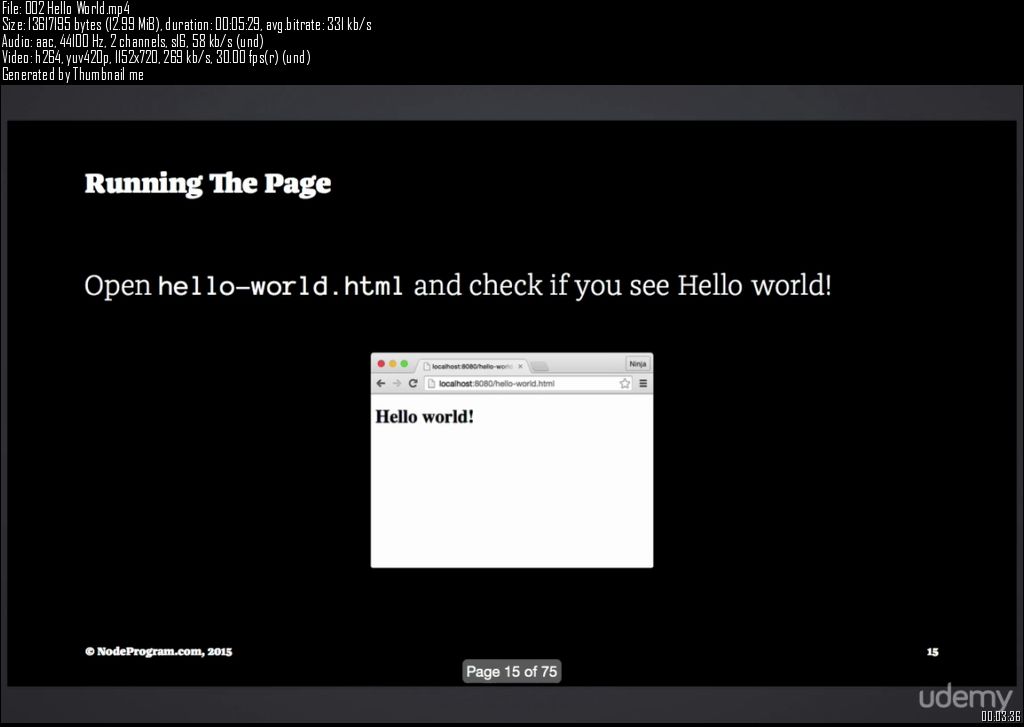Screen dimensions: 1024x727
Task: Click slide number 15 at bottom right
Action: point(933,652)
